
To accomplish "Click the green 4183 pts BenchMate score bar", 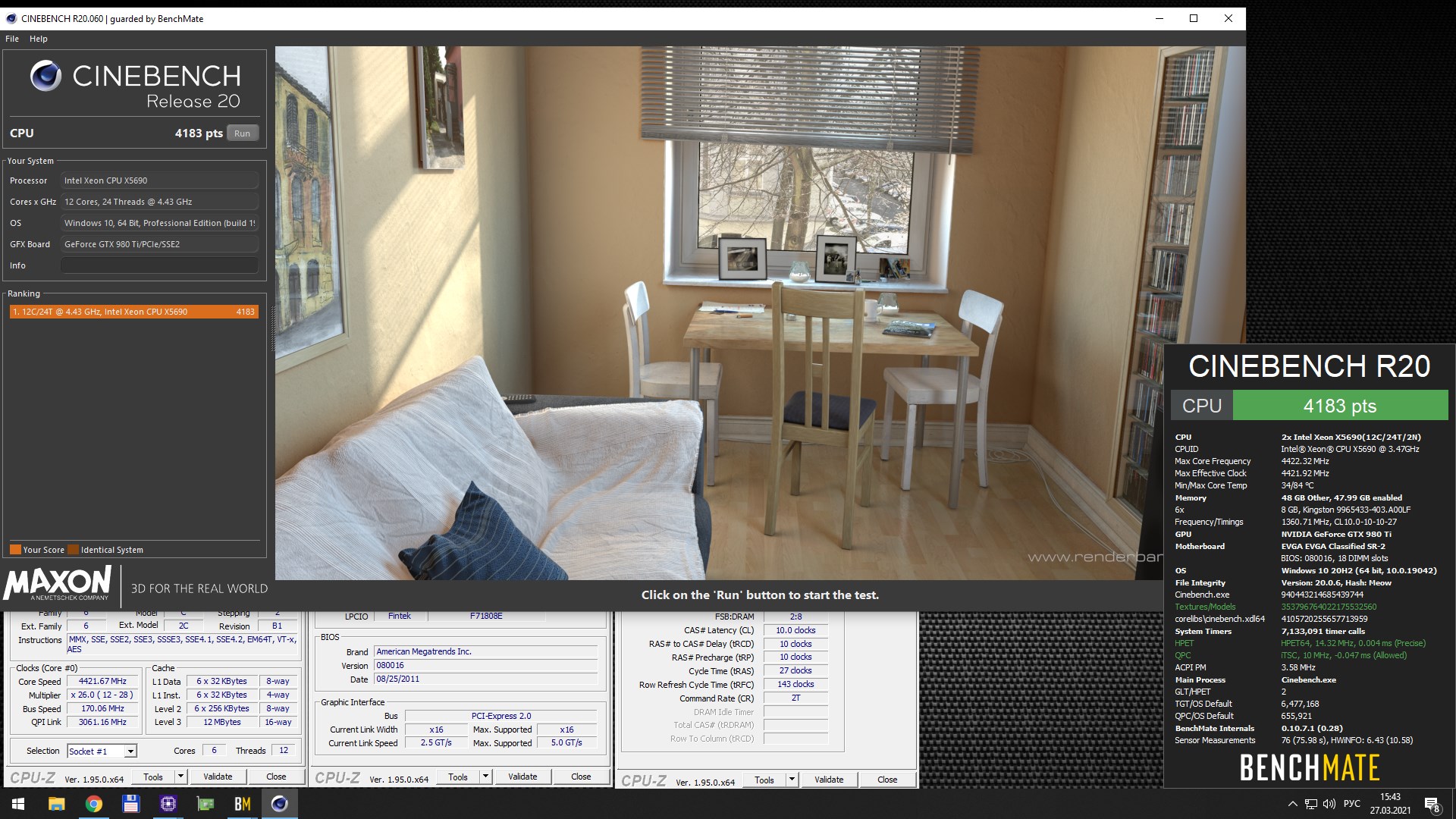I will pyautogui.click(x=1340, y=406).
